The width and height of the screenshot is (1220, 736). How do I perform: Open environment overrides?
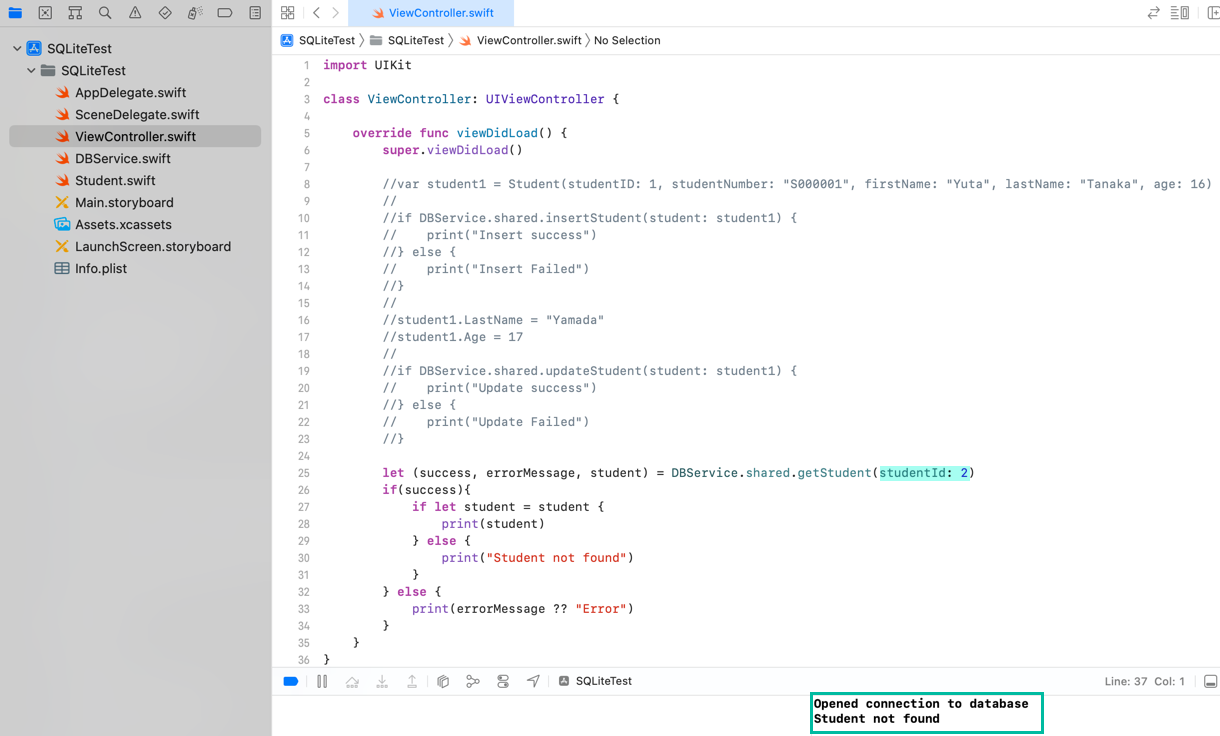point(503,681)
